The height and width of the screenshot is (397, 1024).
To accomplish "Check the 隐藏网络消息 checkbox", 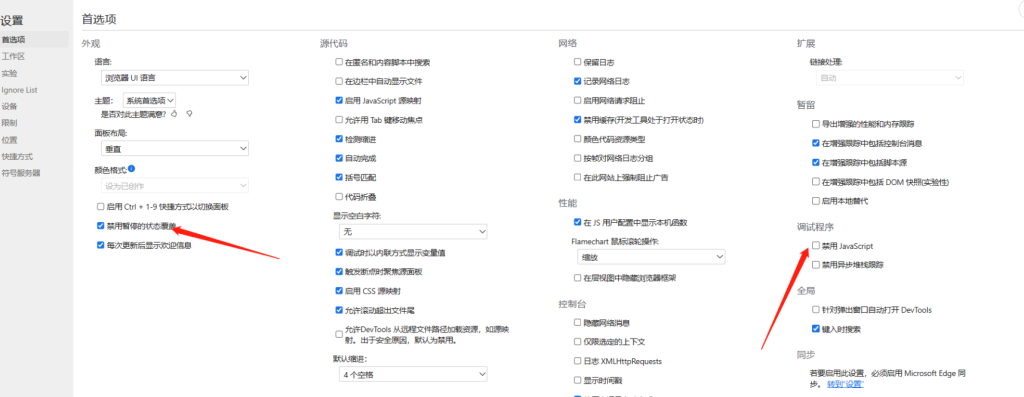I will pos(577,323).
